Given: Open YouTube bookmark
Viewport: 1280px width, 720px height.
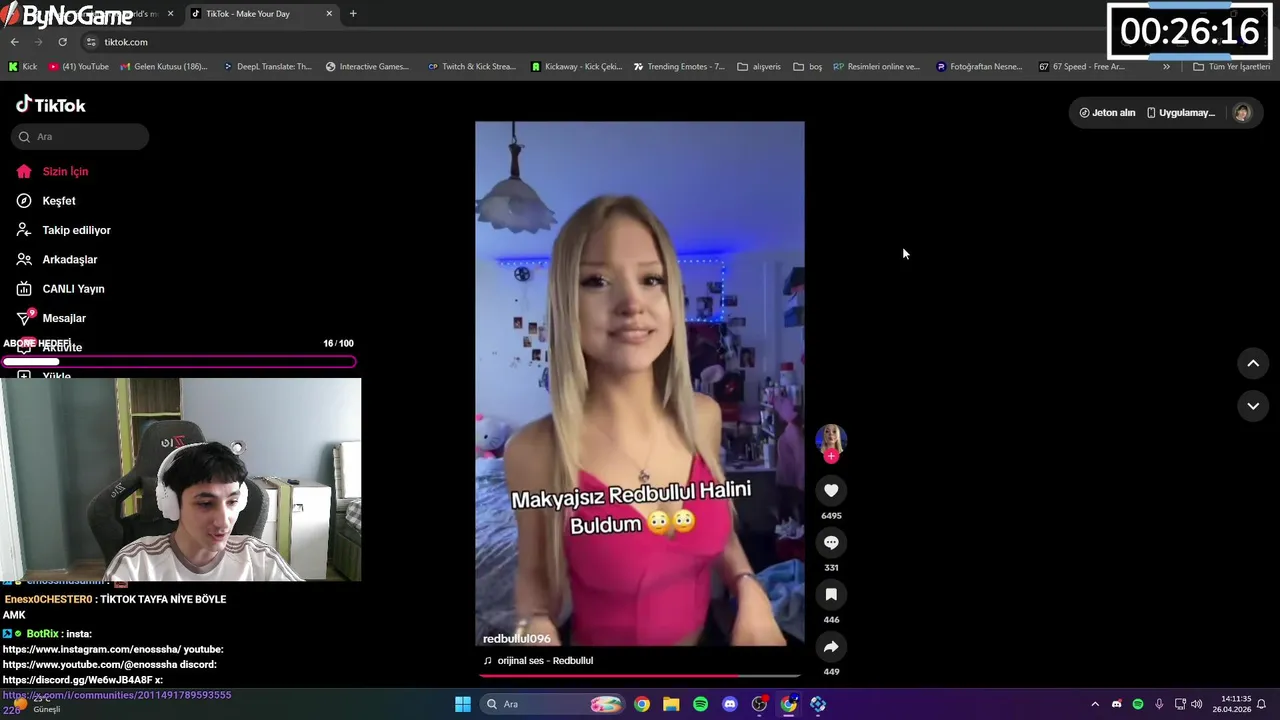Looking at the screenshot, I should click(79, 67).
